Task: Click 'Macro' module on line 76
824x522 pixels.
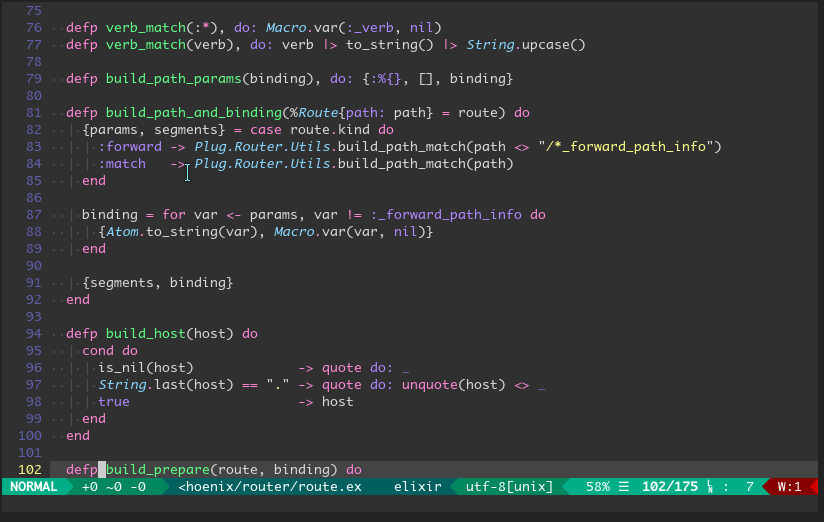Action: [x=286, y=27]
